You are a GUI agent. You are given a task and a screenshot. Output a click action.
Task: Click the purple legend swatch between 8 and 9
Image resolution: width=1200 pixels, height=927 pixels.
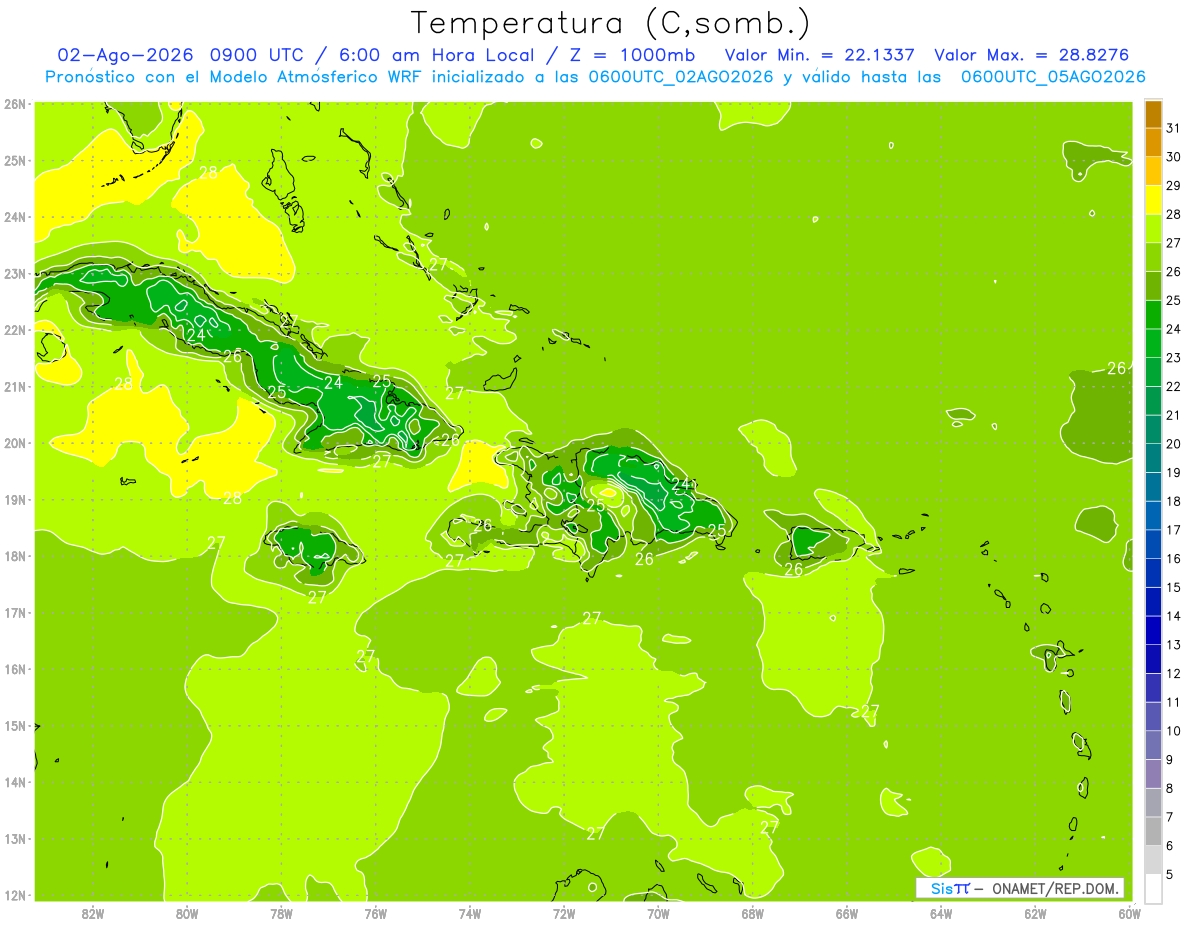(1153, 774)
